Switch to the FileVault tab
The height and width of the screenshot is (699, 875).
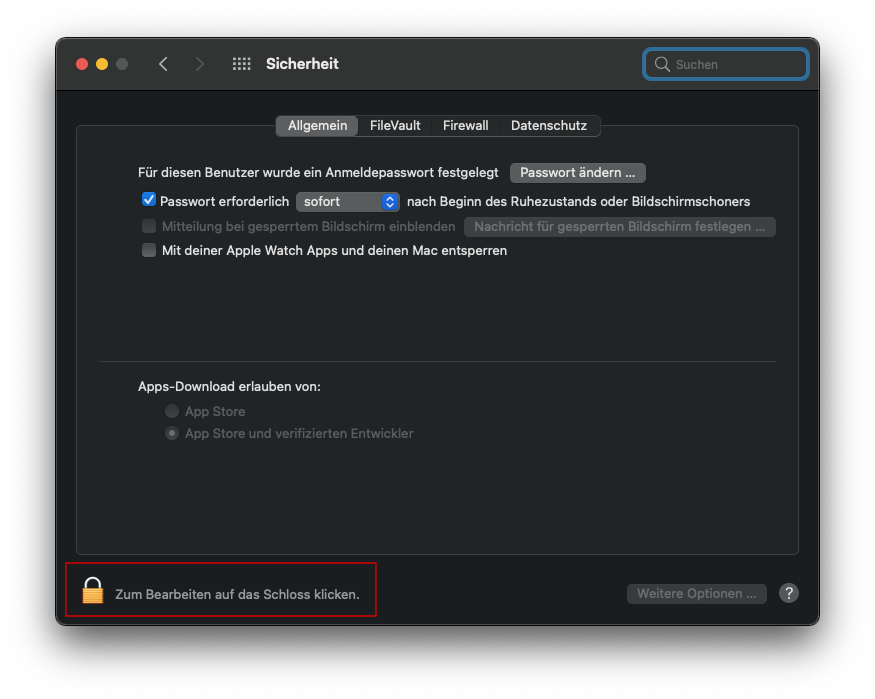coord(395,125)
